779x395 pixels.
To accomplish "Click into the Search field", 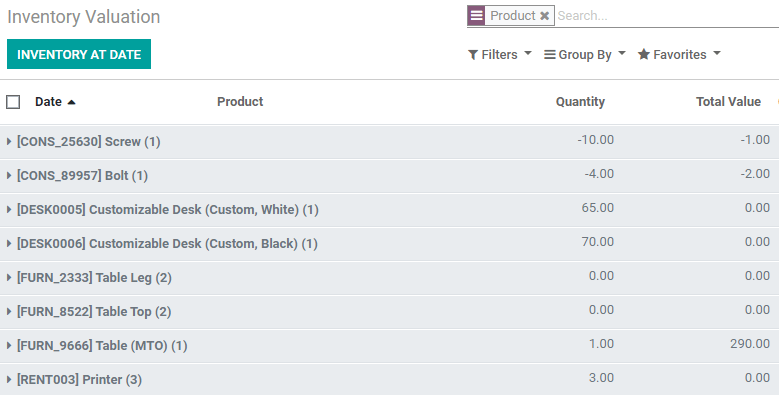I will click(x=666, y=16).
